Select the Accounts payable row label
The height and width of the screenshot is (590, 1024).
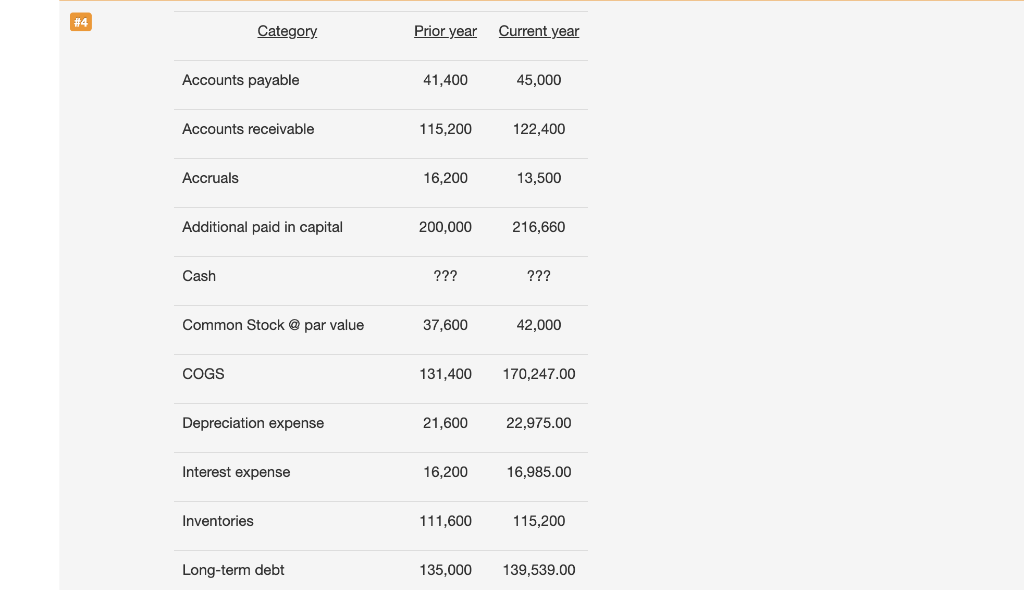(240, 80)
